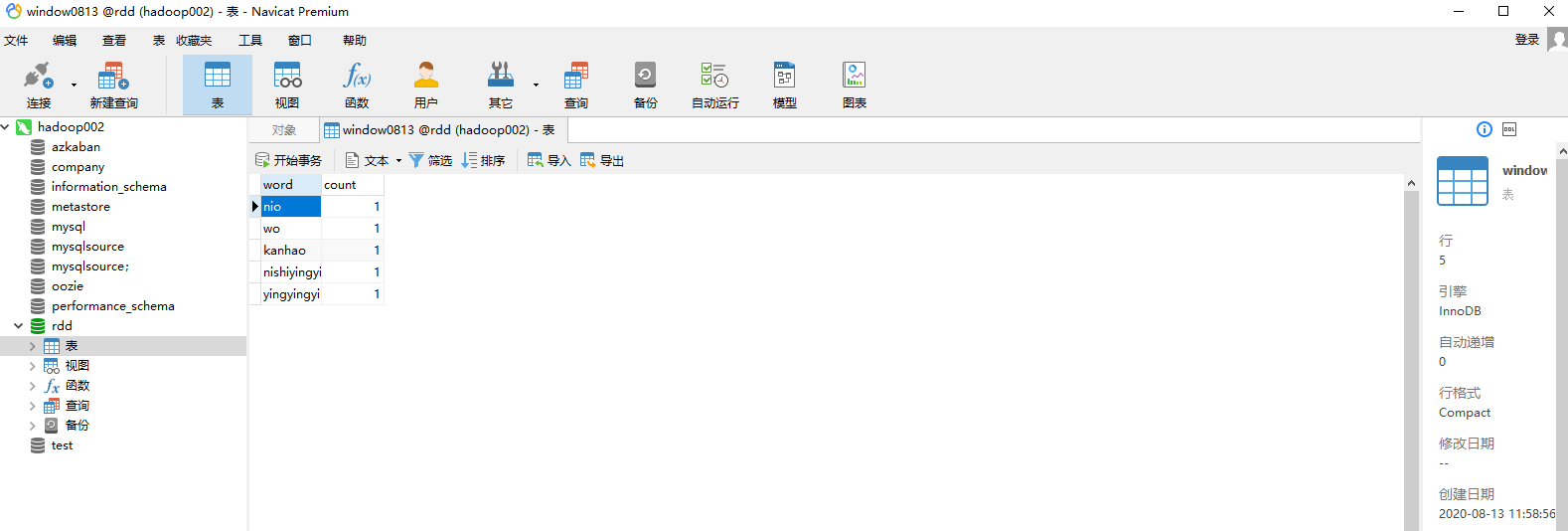
Task: Click the info icon in the right panel
Action: pyautogui.click(x=1485, y=129)
